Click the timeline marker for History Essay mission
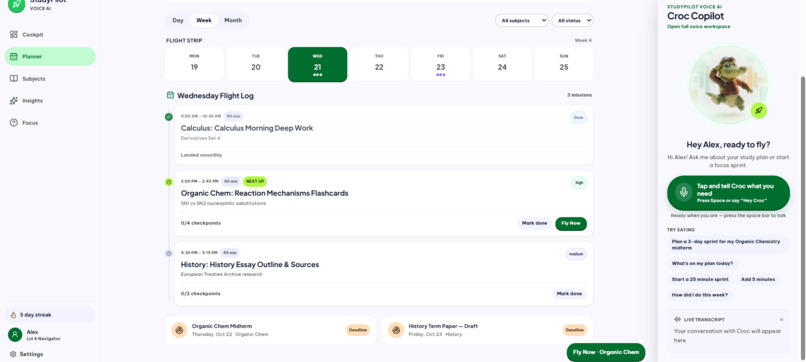The width and height of the screenshot is (806, 362). tap(169, 254)
